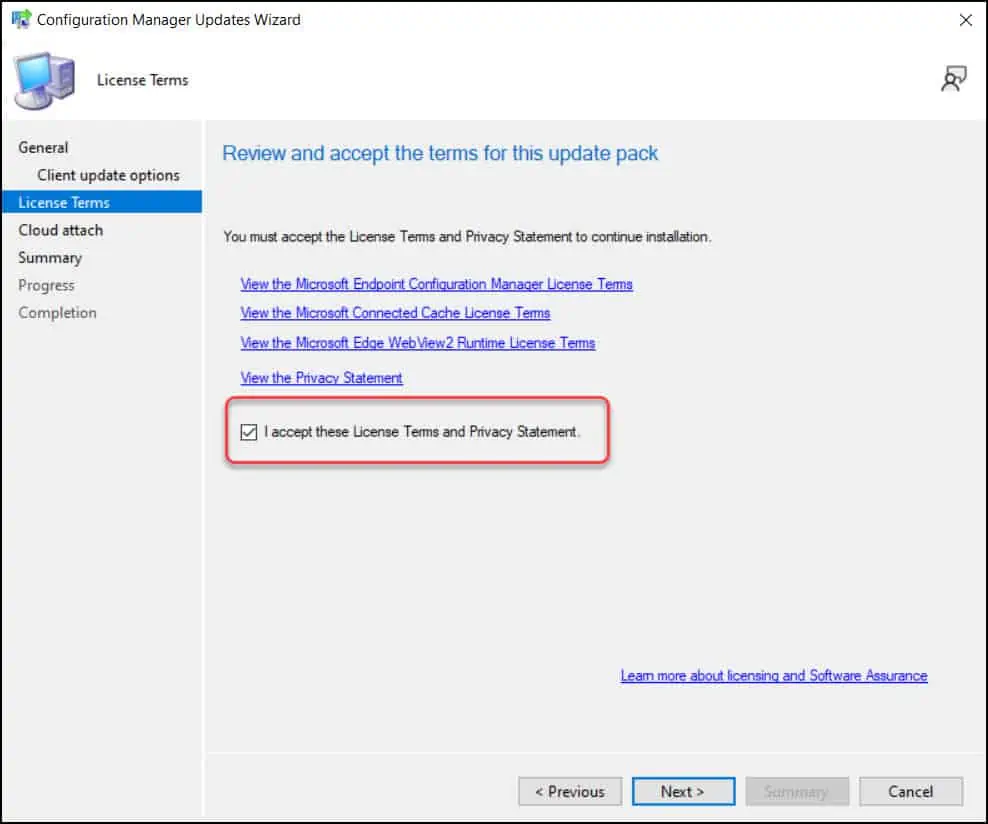Click the 'Review and accept the terms' heading
Image resolution: width=988 pixels, height=824 pixels.
coord(440,153)
